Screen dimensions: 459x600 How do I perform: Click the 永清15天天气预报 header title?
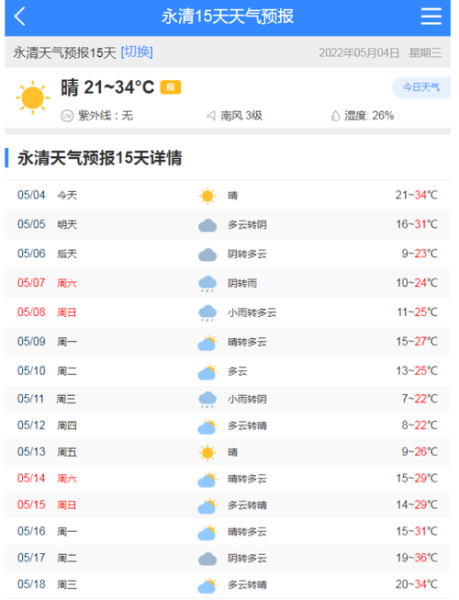(228, 16)
